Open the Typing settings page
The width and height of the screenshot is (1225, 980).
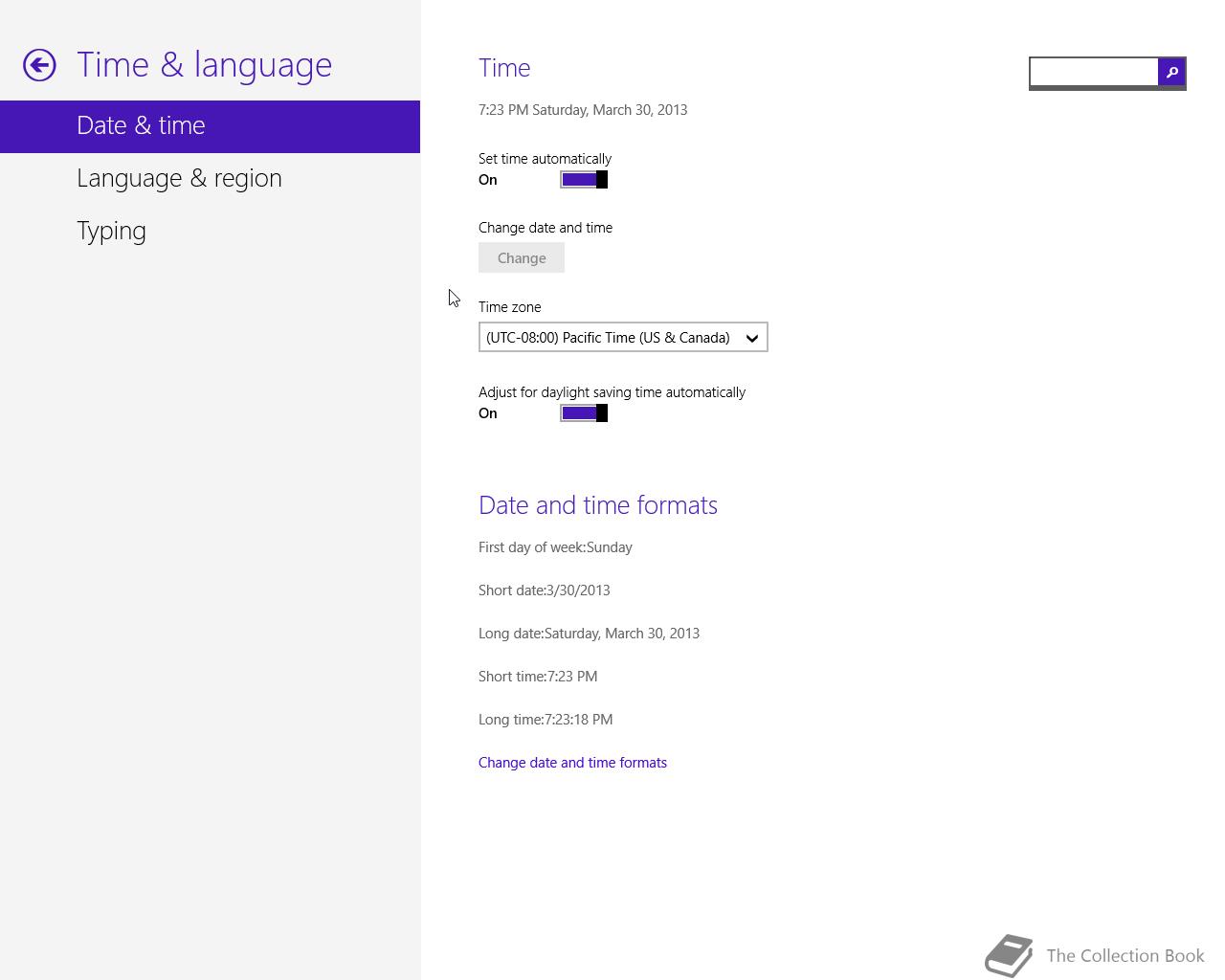[210, 232]
